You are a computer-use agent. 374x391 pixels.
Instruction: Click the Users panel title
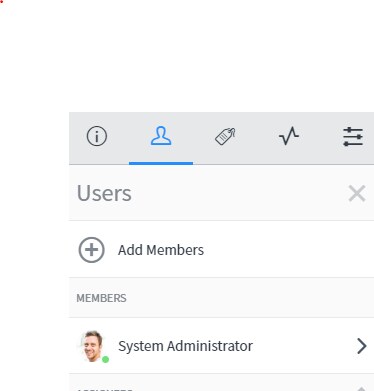(104, 193)
